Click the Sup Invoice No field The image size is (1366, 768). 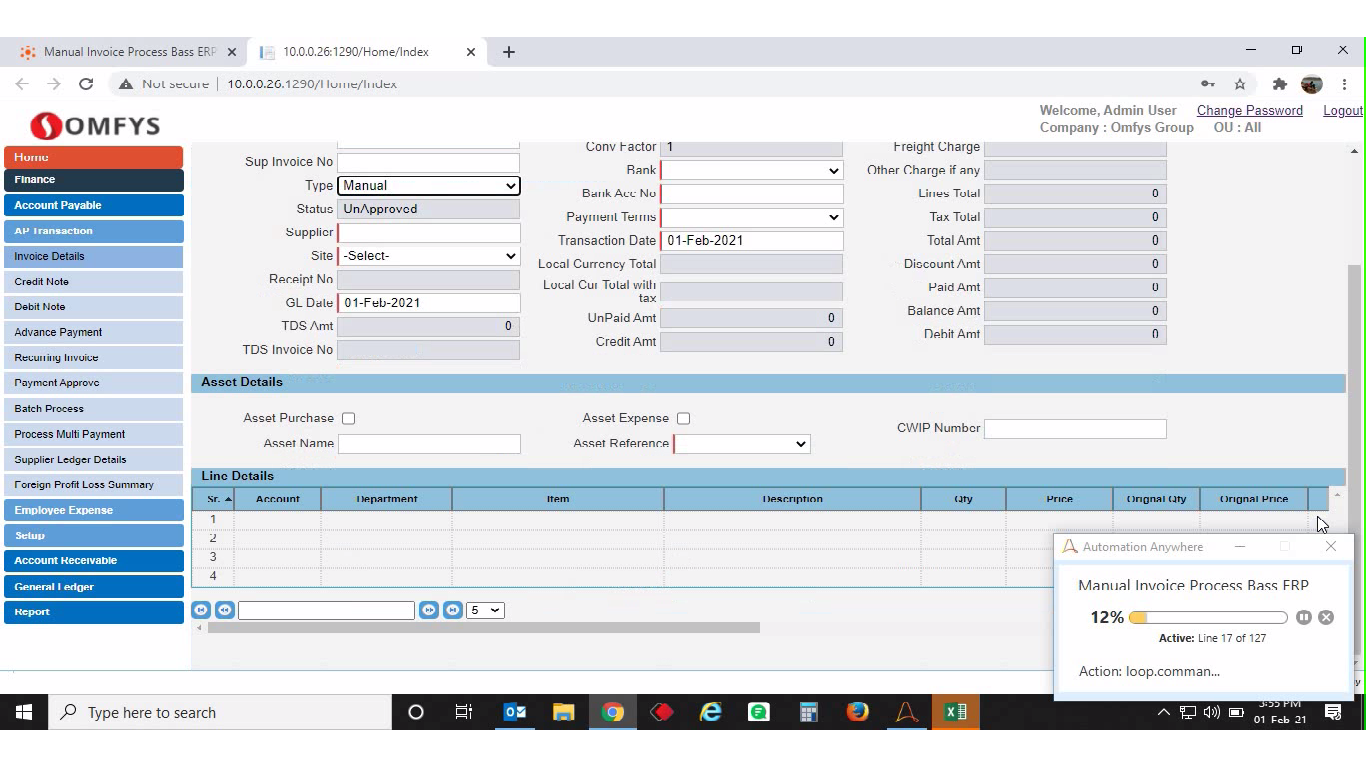pyautogui.click(x=428, y=162)
